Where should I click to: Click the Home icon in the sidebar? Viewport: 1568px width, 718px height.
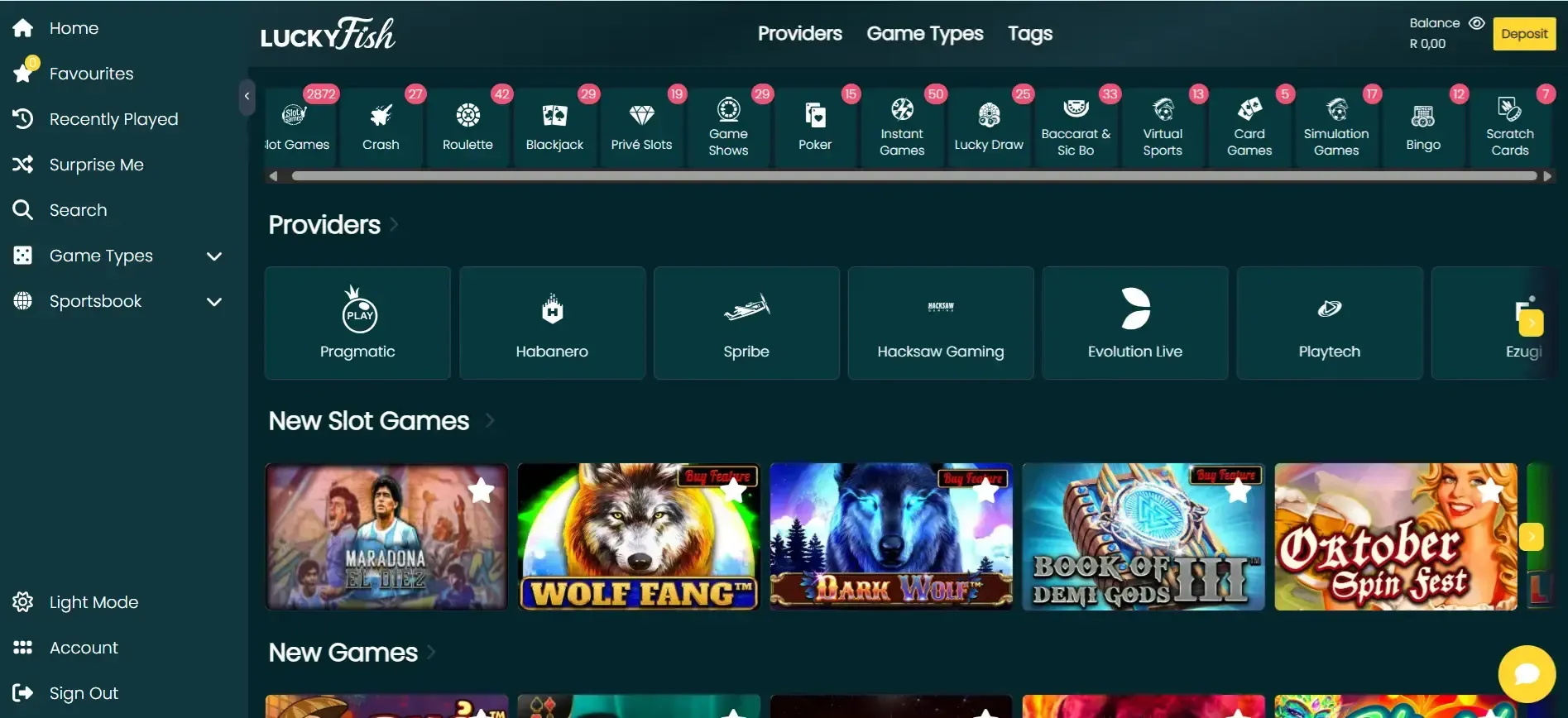23,28
